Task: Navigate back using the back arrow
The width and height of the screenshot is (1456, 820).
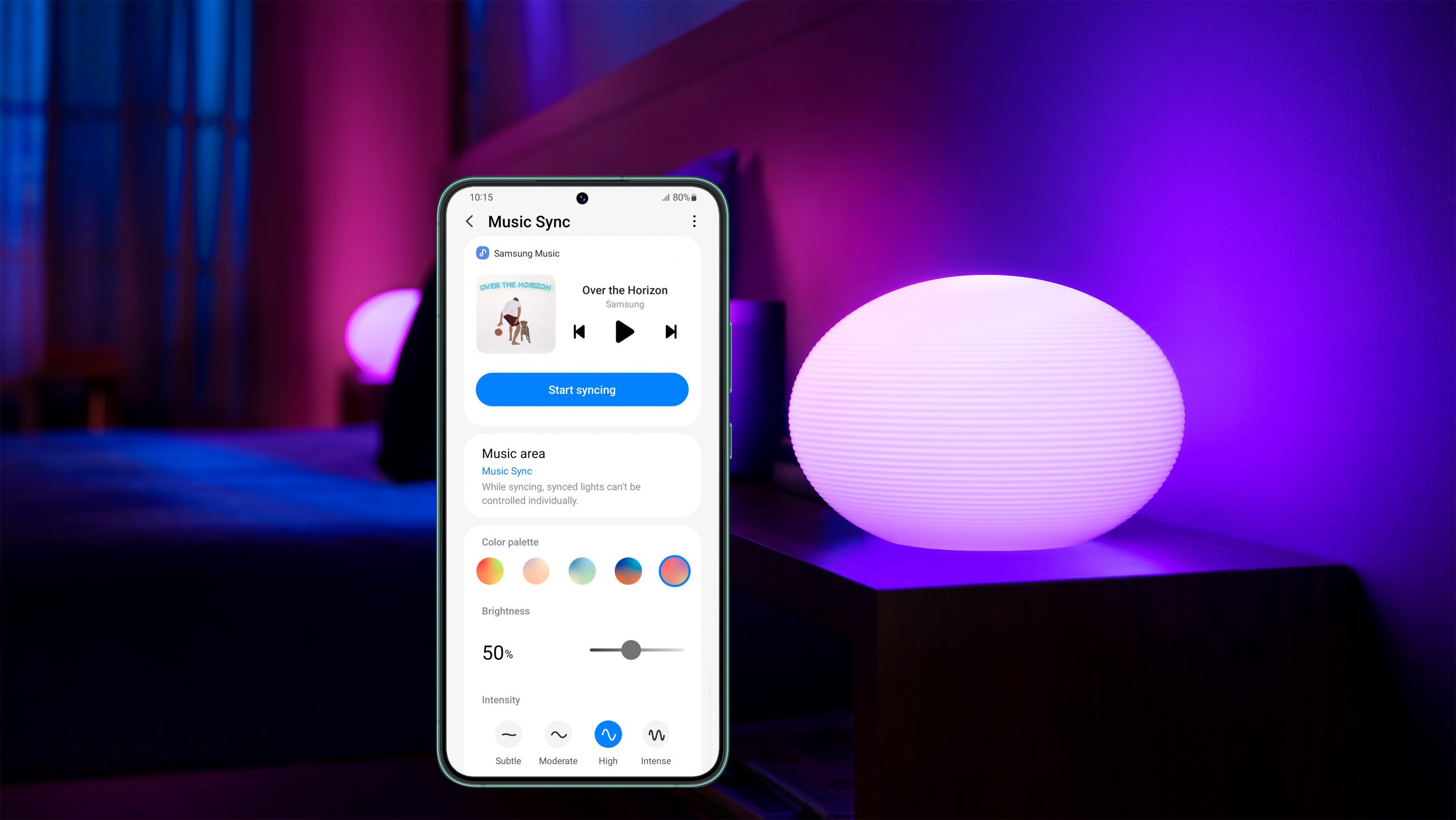Action: [470, 222]
